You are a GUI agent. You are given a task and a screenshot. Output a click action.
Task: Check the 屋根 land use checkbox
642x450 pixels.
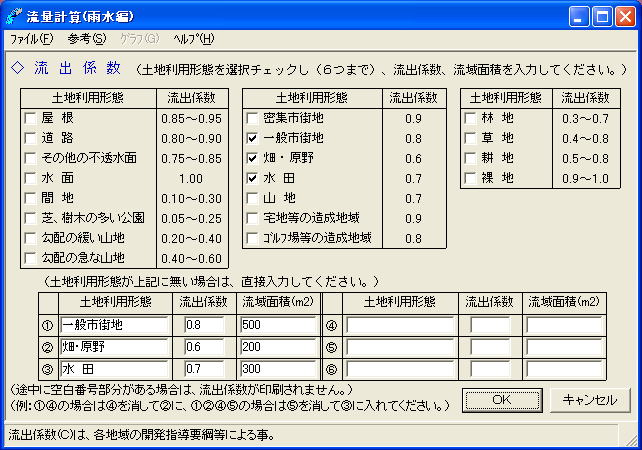click(x=31, y=118)
